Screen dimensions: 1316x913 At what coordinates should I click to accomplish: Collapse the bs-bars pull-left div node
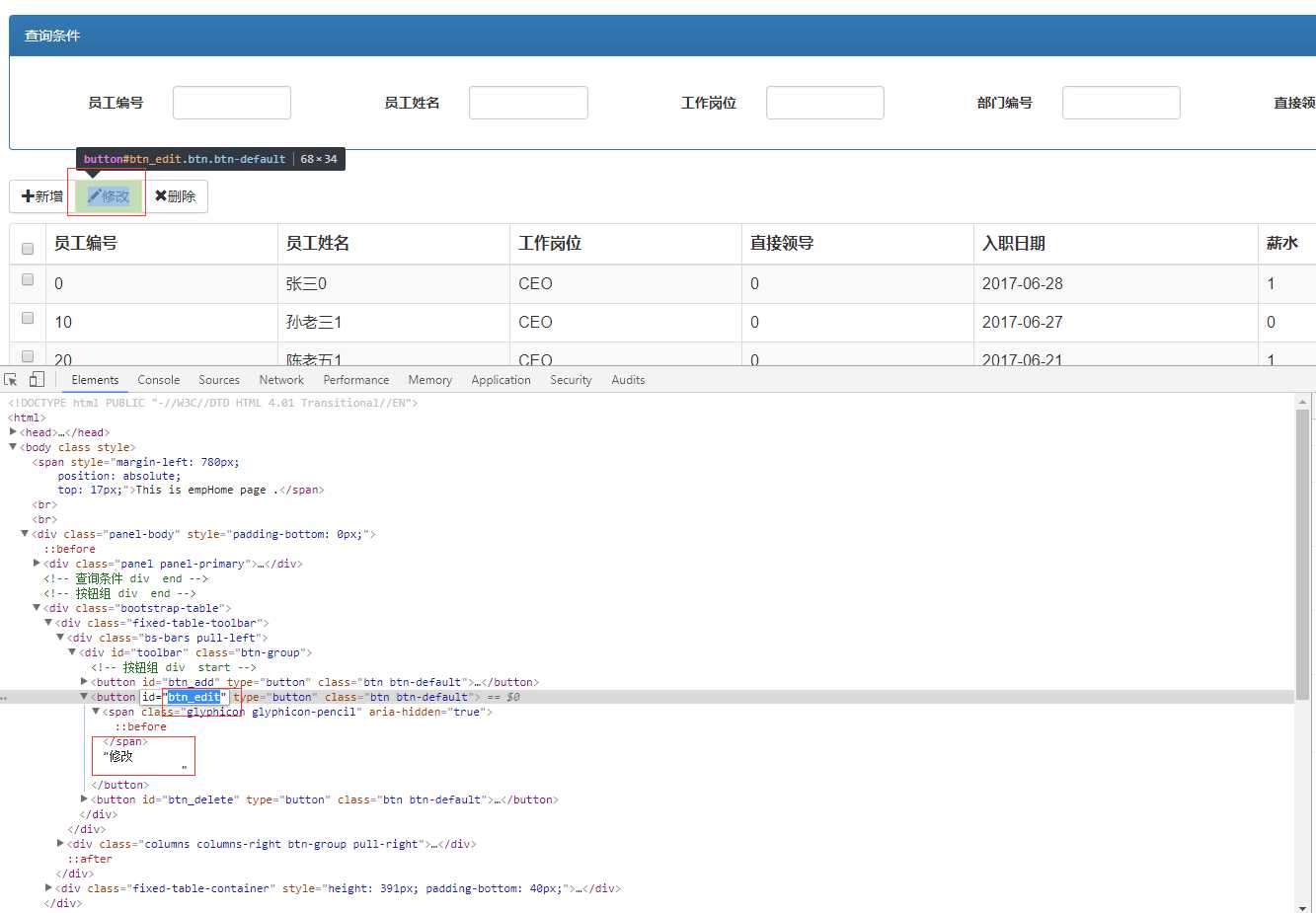(60, 638)
